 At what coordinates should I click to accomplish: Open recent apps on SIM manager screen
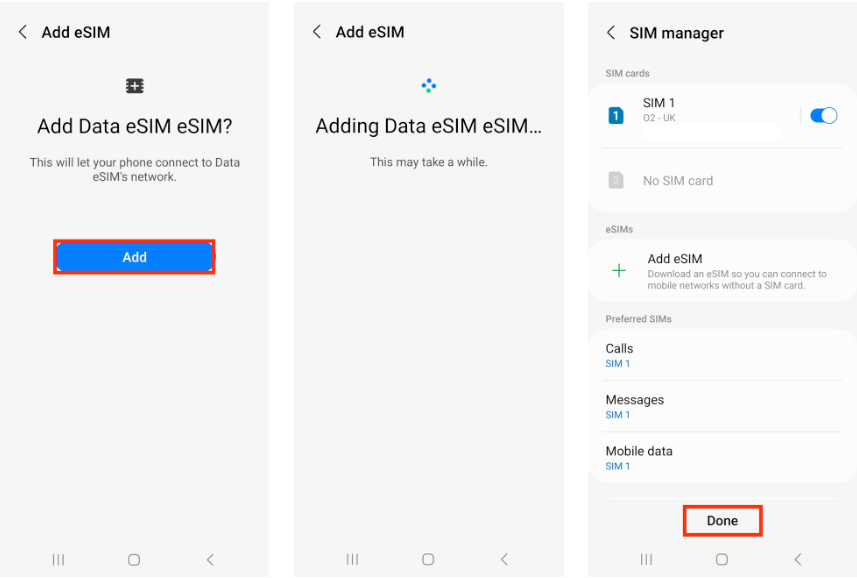pos(646,560)
